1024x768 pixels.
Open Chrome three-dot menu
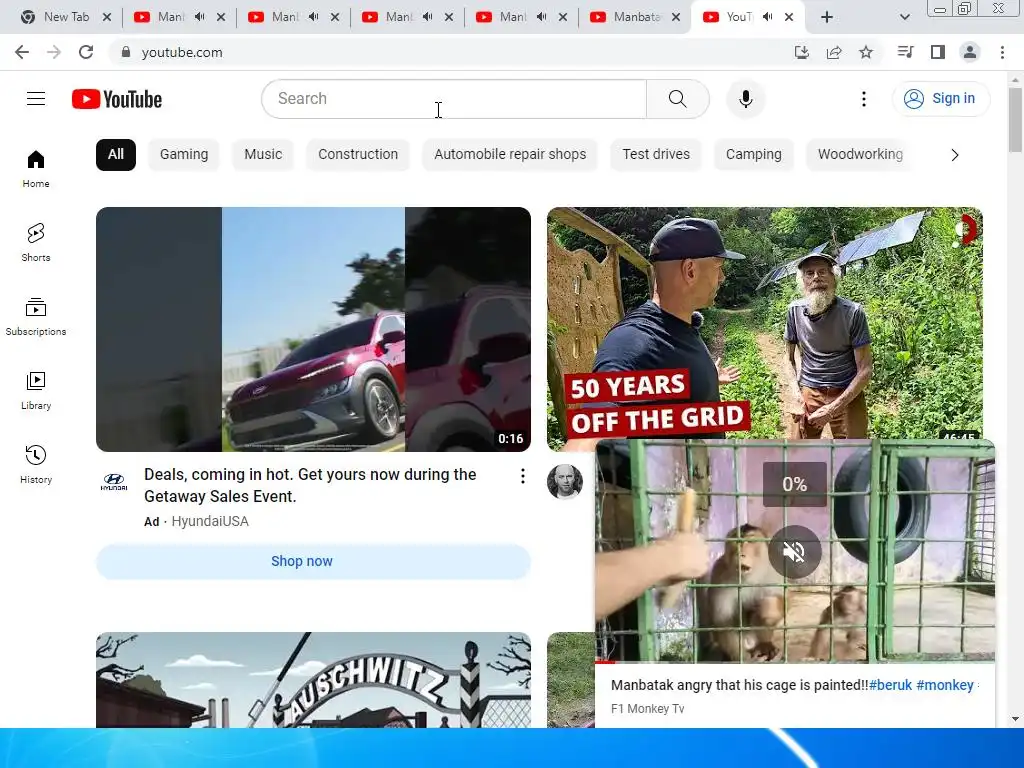(1002, 52)
